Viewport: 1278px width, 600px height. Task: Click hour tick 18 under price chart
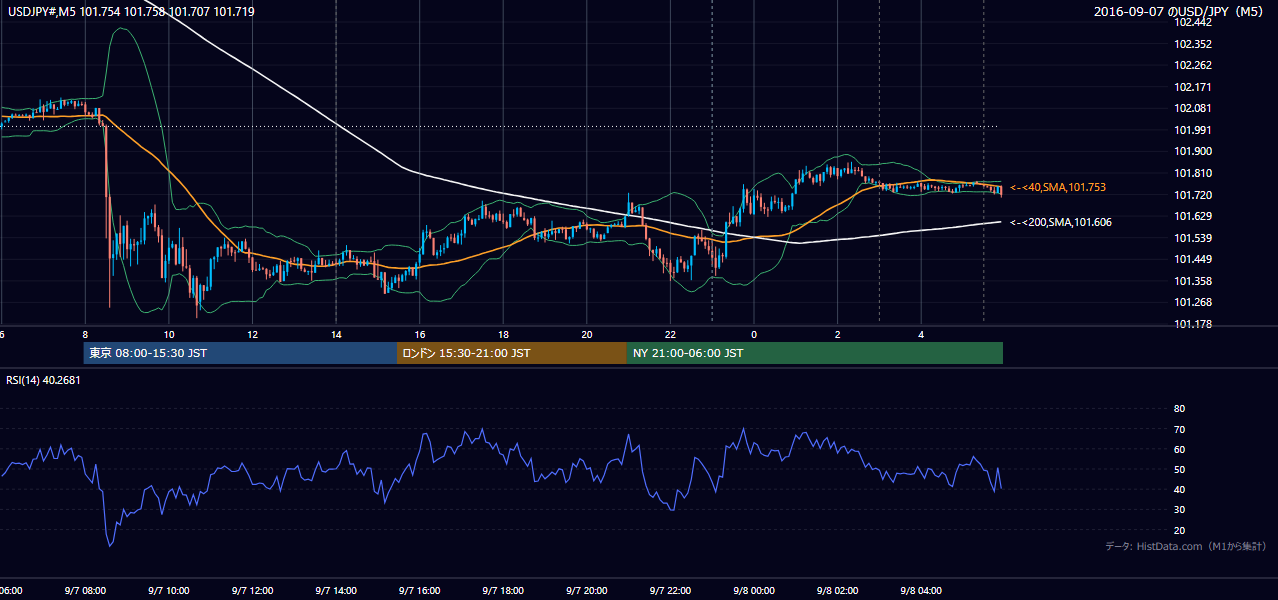(504, 334)
